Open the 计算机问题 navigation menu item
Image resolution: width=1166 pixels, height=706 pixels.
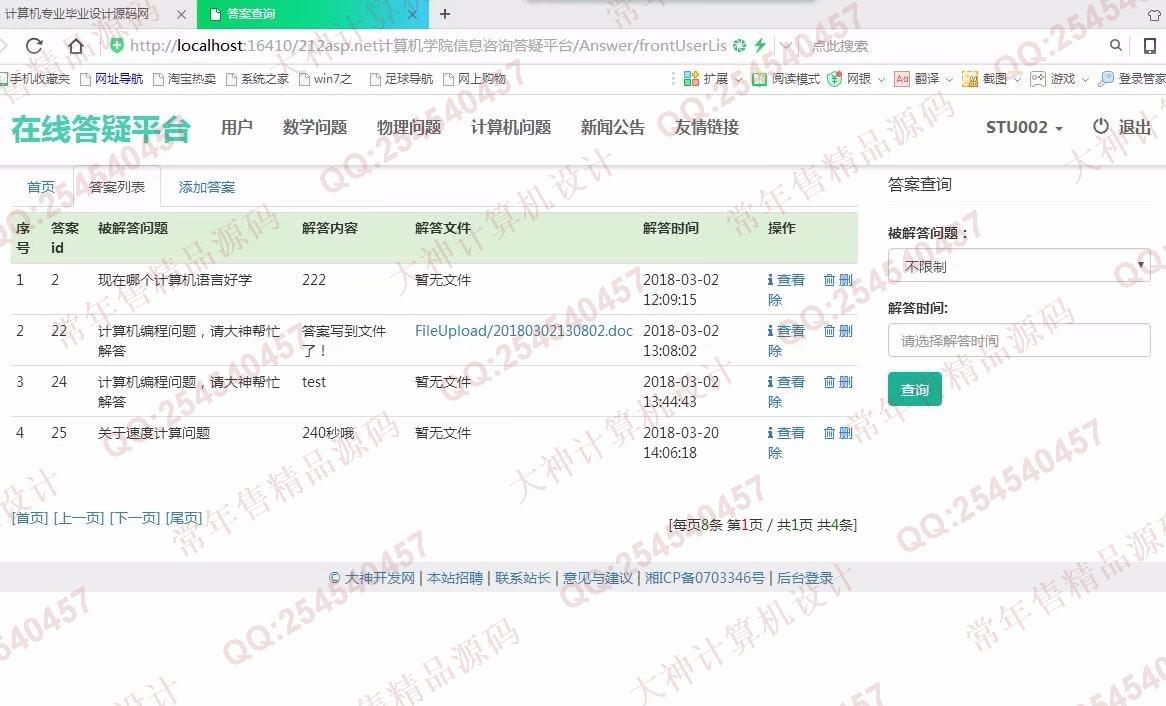[511, 128]
